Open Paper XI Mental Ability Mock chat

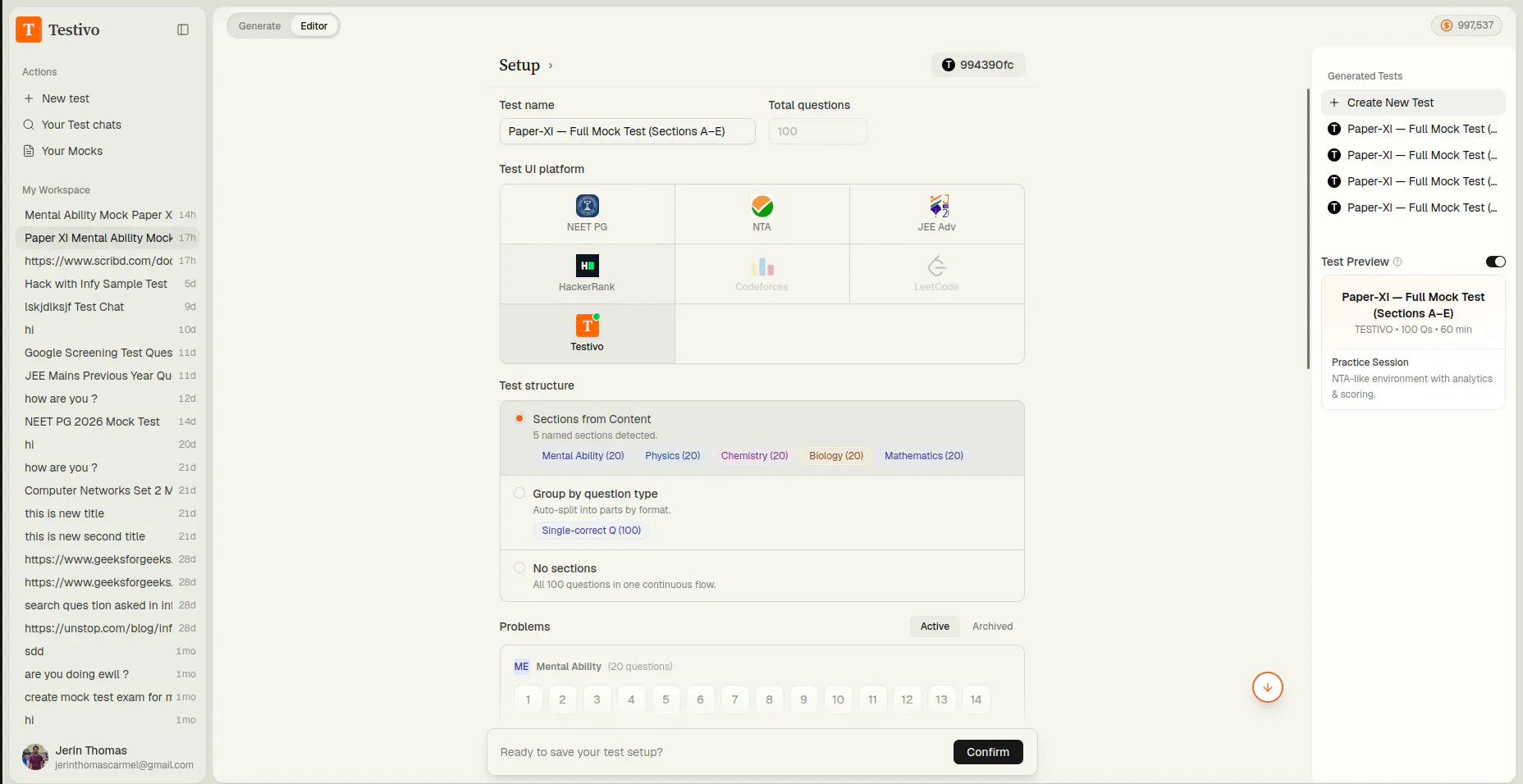coord(107,238)
